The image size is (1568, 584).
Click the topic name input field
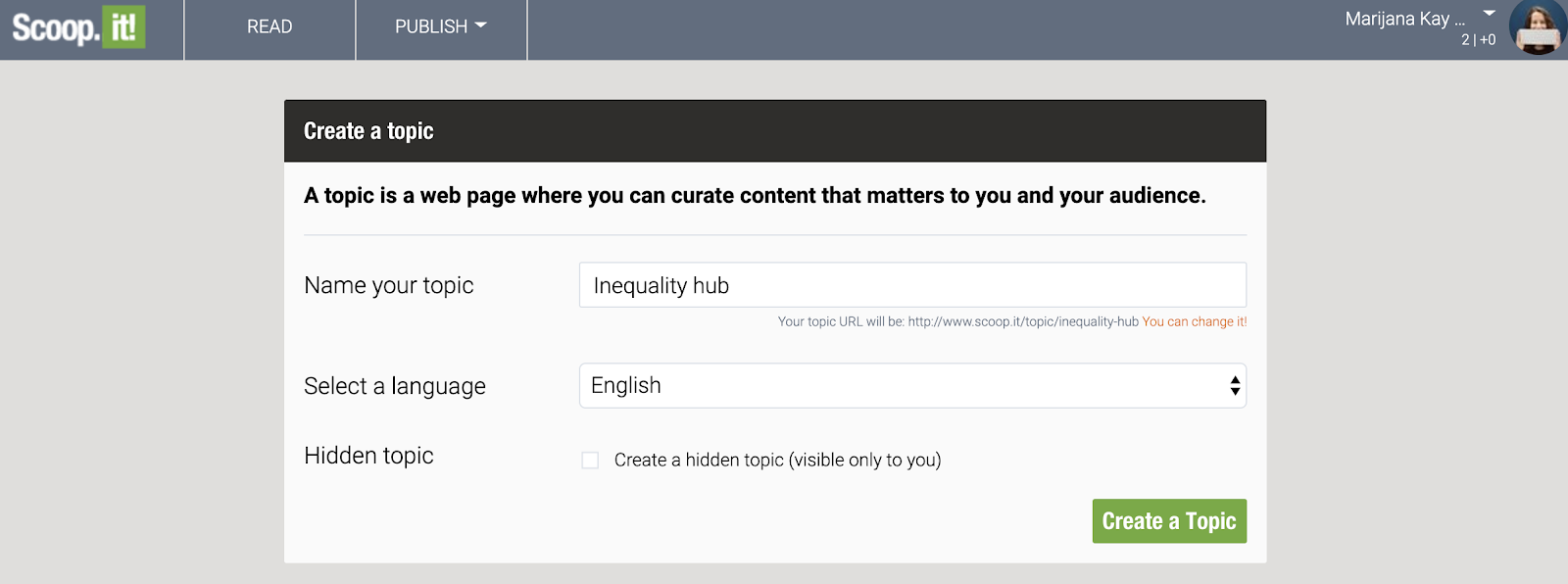[x=912, y=285]
